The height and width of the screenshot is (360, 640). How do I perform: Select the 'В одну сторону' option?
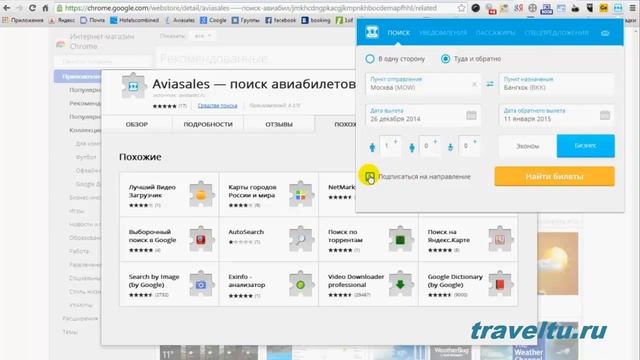(370, 59)
